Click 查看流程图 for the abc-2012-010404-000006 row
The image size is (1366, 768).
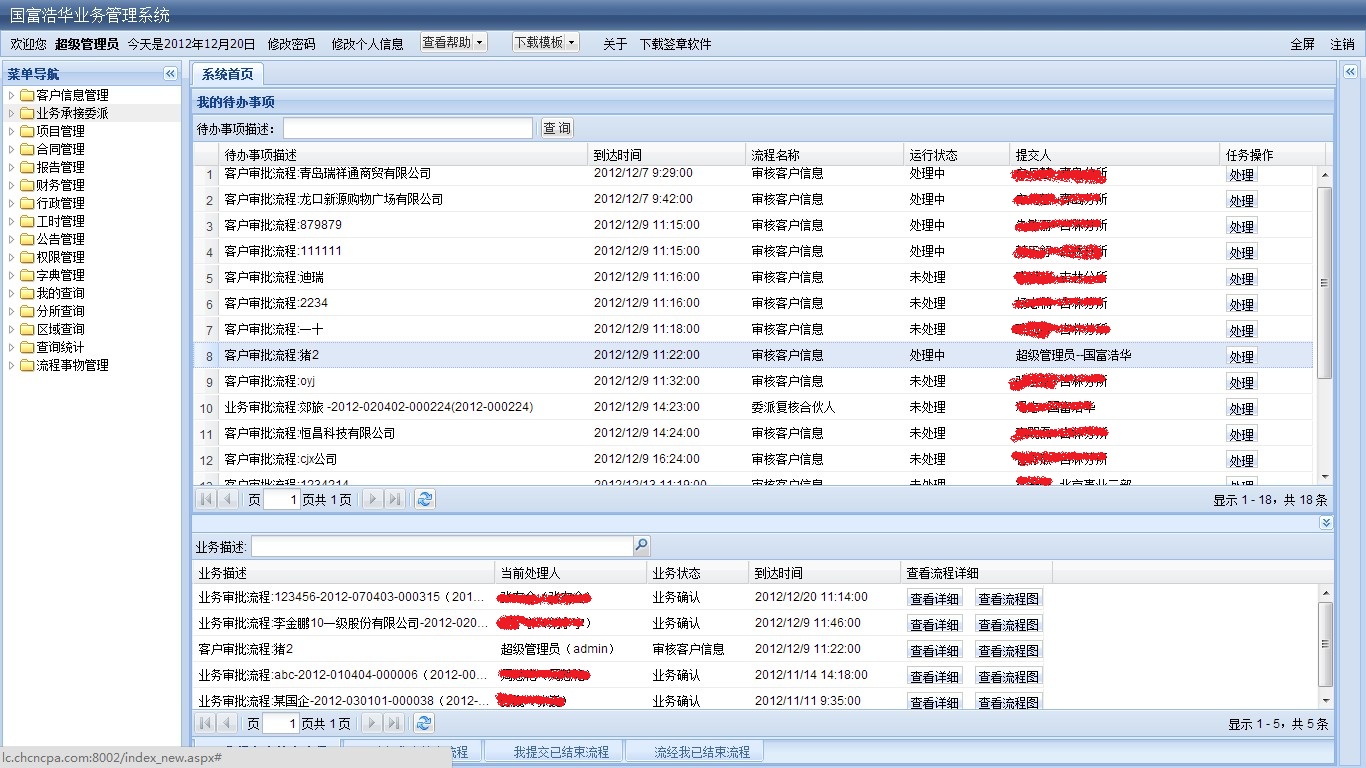click(x=1008, y=677)
